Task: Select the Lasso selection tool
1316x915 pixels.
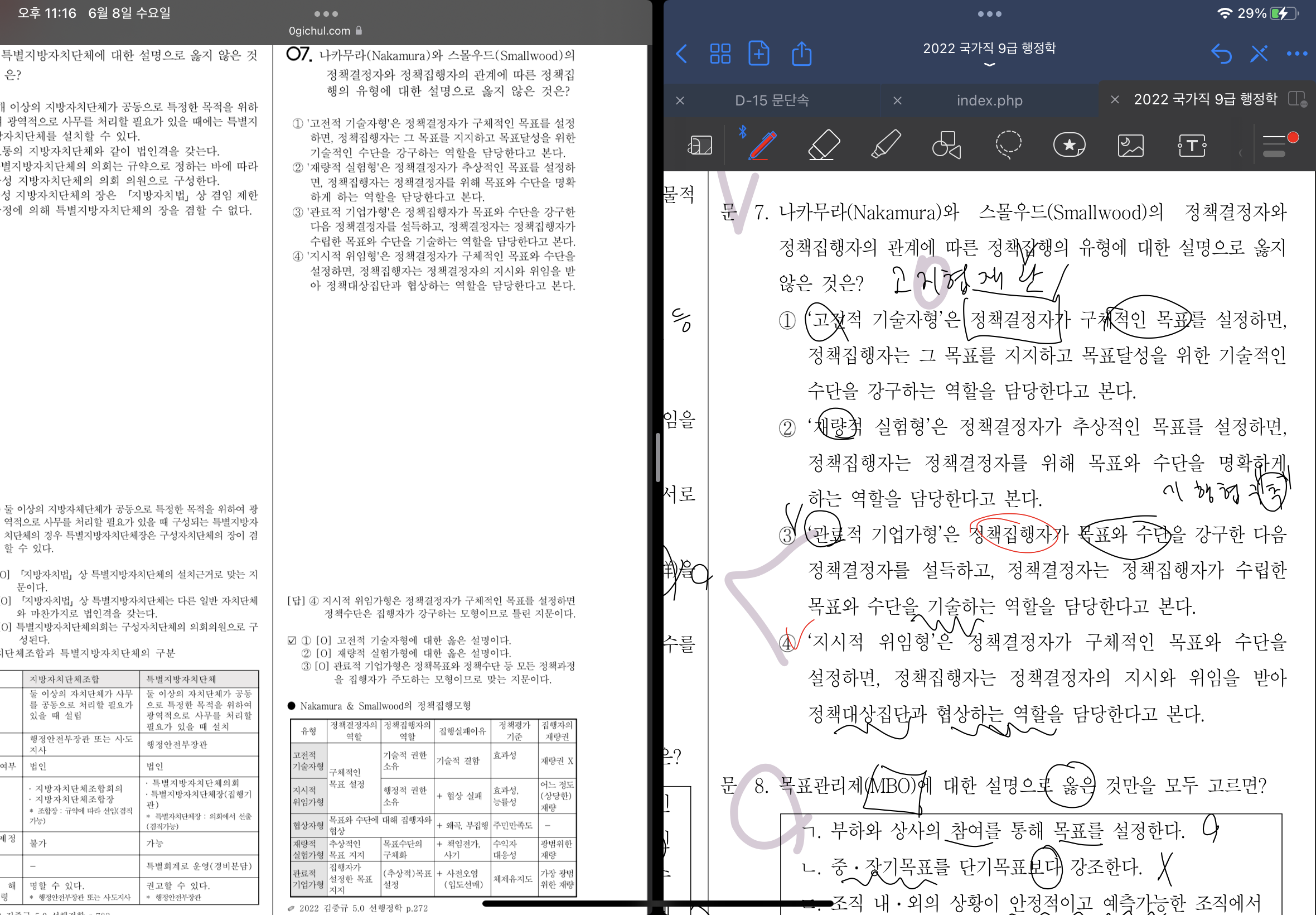Action: point(1008,145)
